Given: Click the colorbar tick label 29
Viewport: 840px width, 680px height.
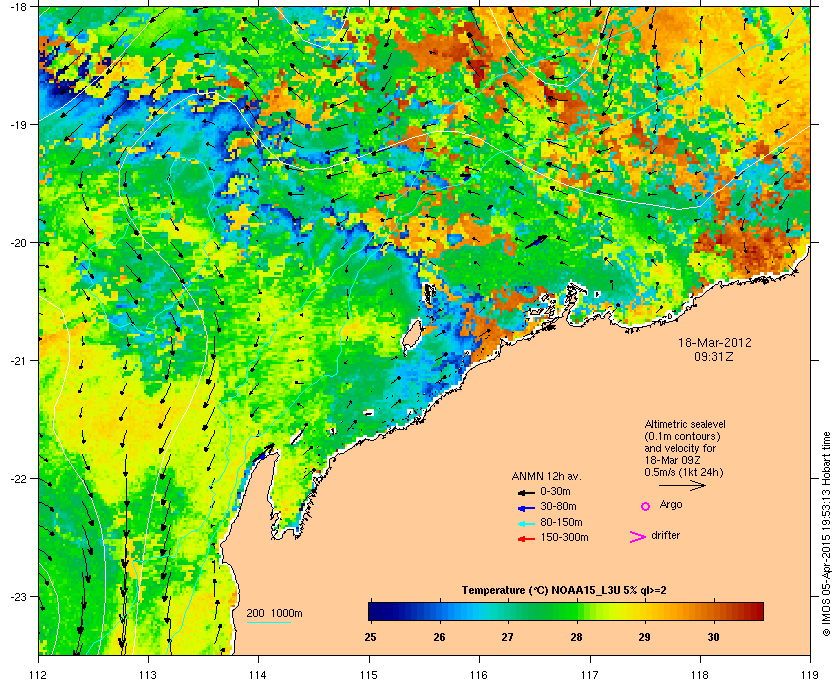Looking at the screenshot, I should (644, 637).
